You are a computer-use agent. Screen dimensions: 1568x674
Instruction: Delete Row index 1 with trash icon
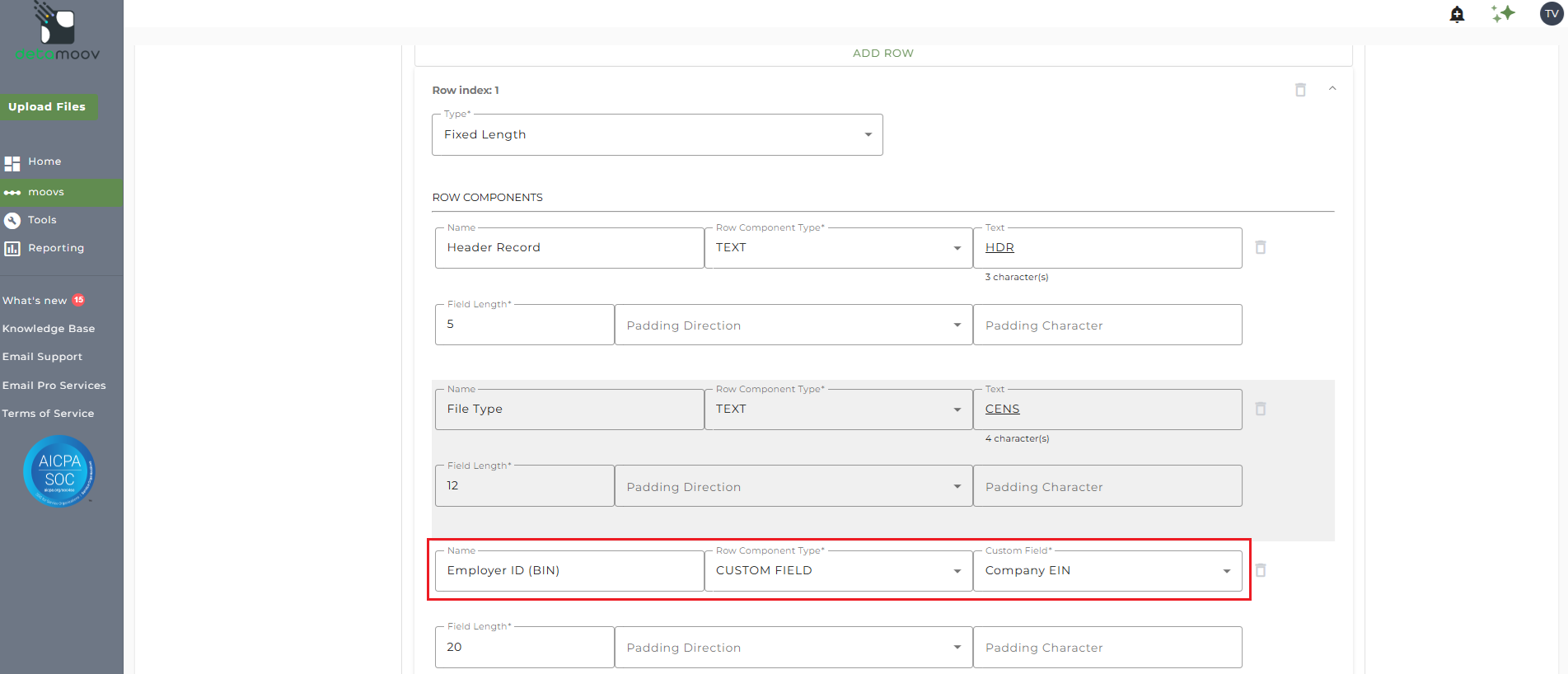coord(1300,90)
